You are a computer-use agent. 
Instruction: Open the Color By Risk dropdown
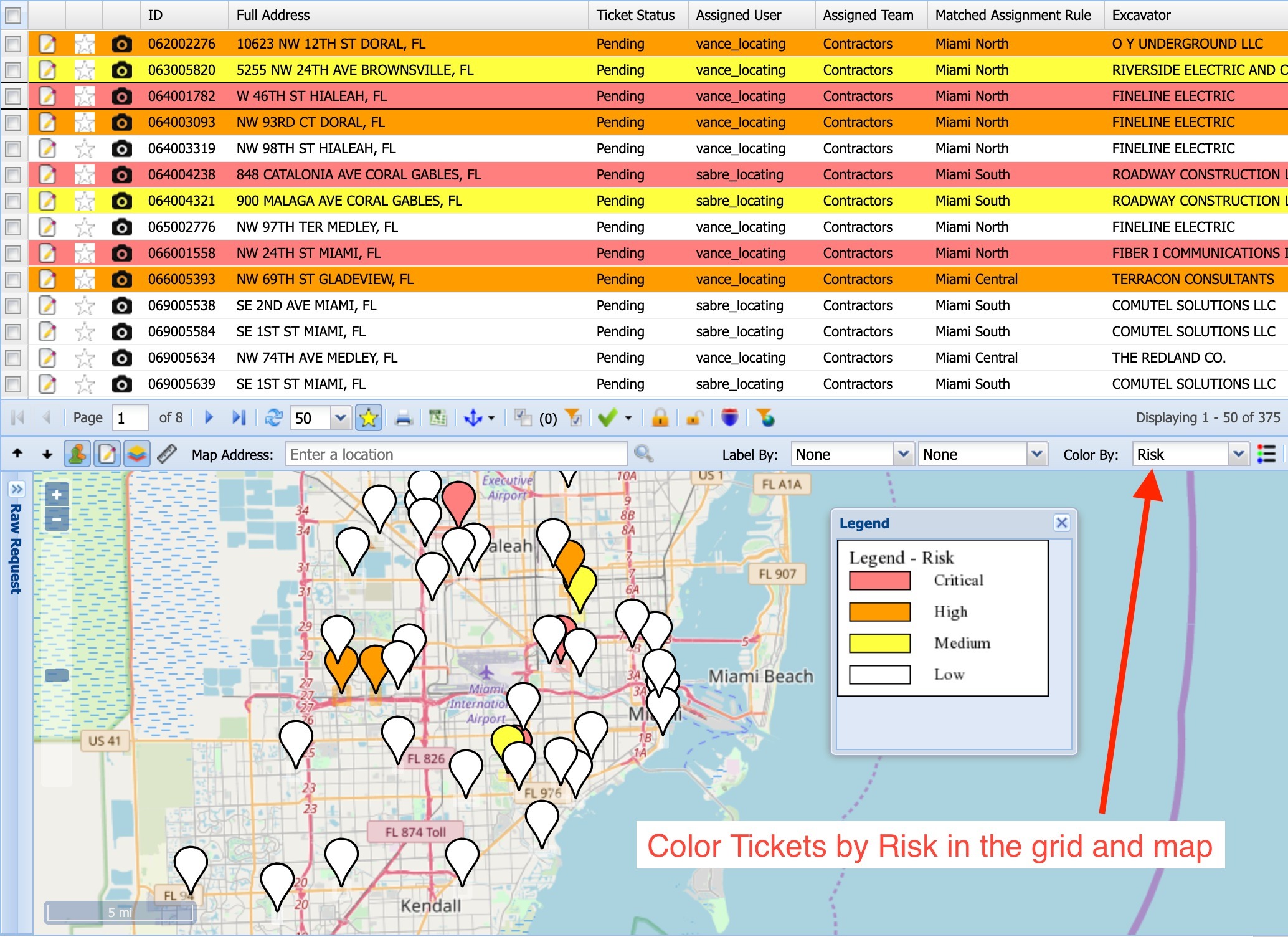tap(1239, 454)
